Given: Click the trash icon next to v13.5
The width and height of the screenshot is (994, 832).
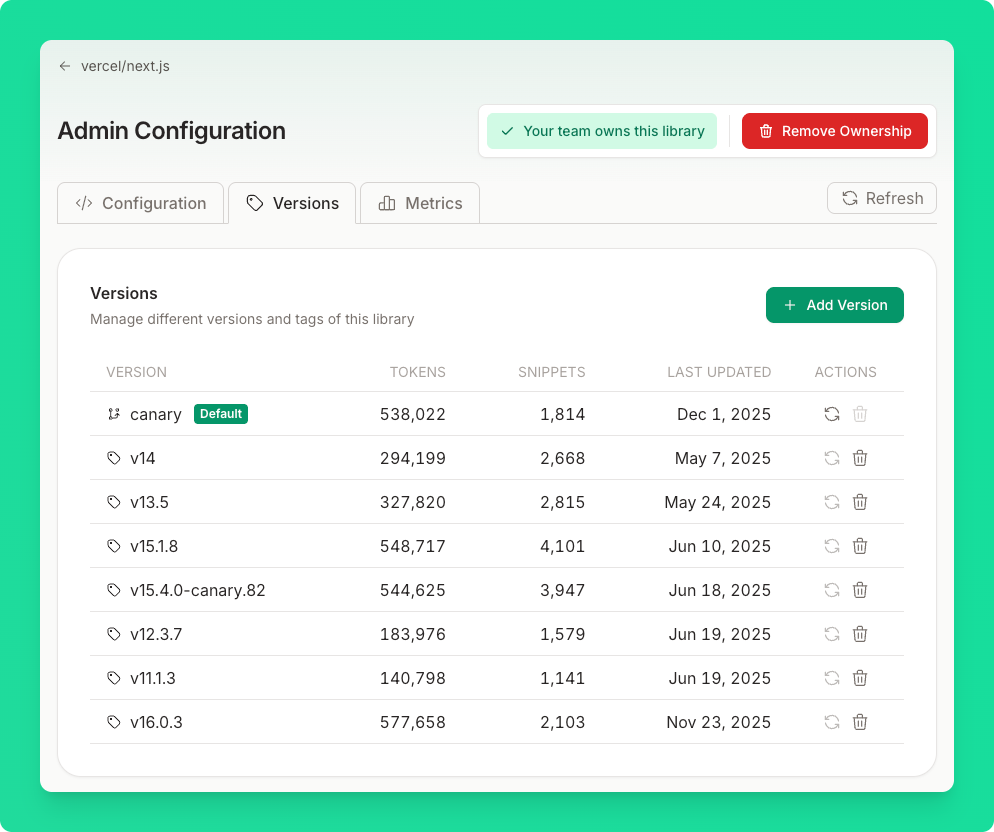Looking at the screenshot, I should click(x=860, y=502).
